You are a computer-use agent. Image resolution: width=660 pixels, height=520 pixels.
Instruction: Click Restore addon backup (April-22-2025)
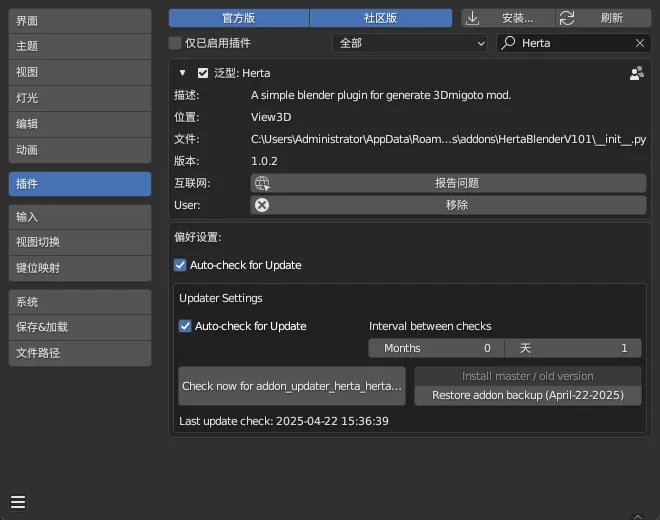coord(528,395)
